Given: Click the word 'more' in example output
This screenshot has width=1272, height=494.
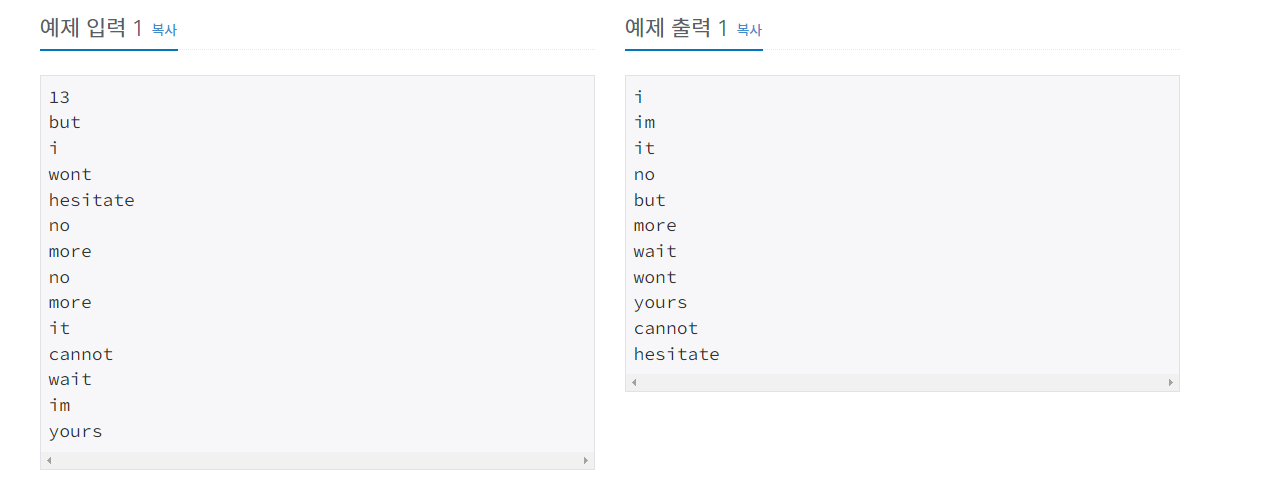Looking at the screenshot, I should click(655, 225).
